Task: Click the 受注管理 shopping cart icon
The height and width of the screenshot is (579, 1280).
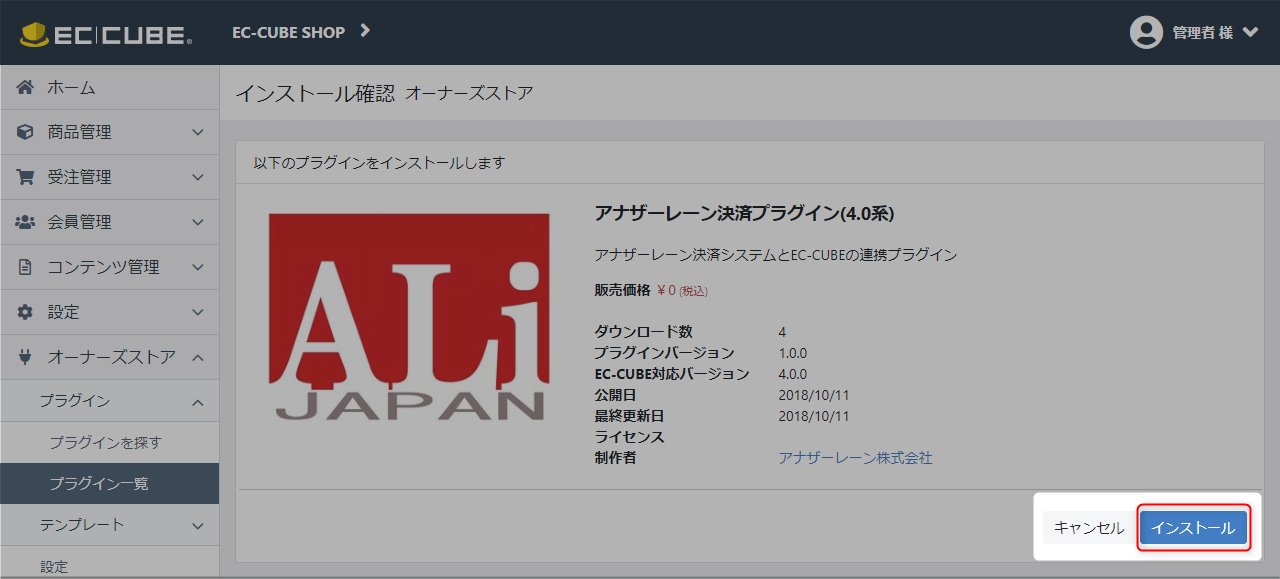Action: (x=26, y=177)
